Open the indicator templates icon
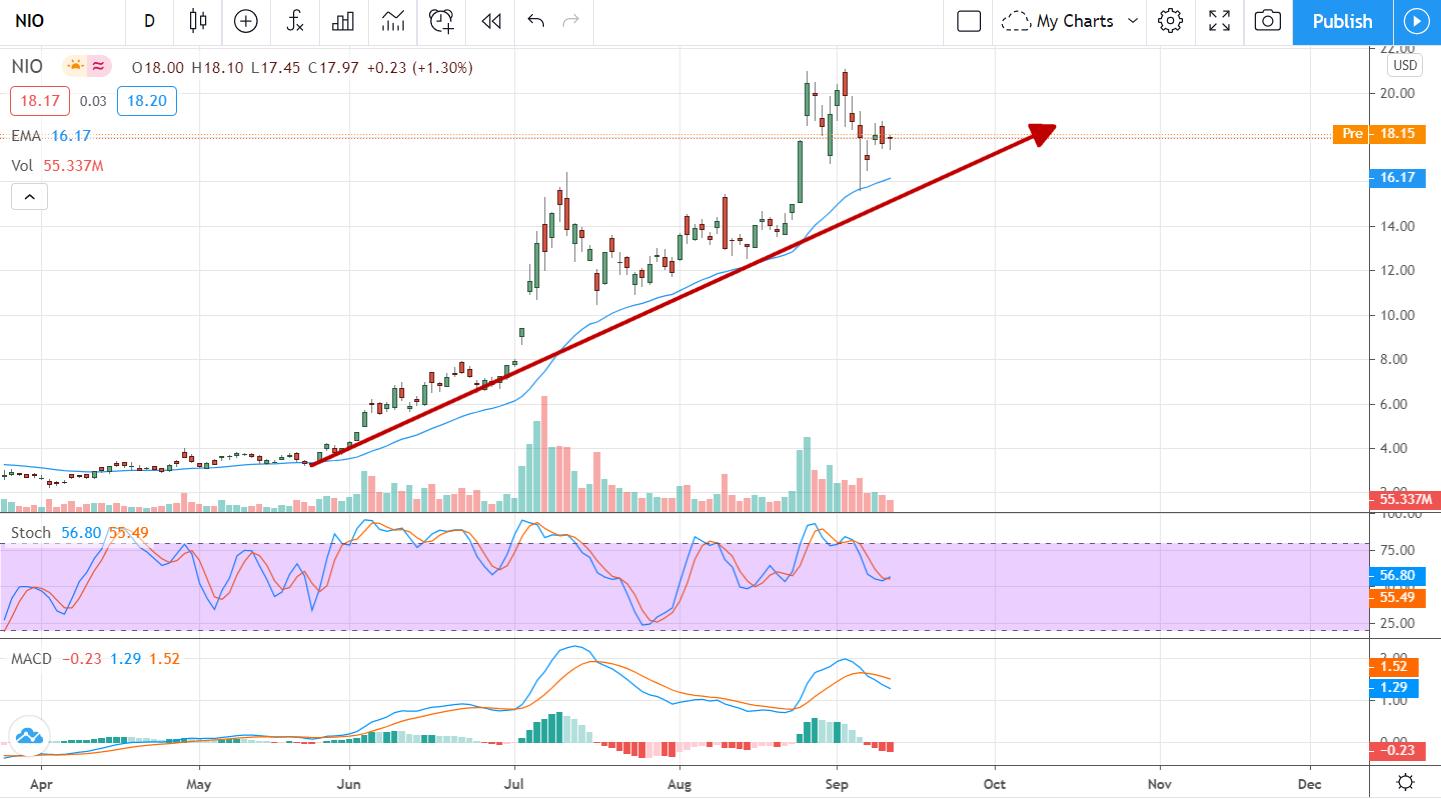The image size is (1441, 799). [393, 21]
